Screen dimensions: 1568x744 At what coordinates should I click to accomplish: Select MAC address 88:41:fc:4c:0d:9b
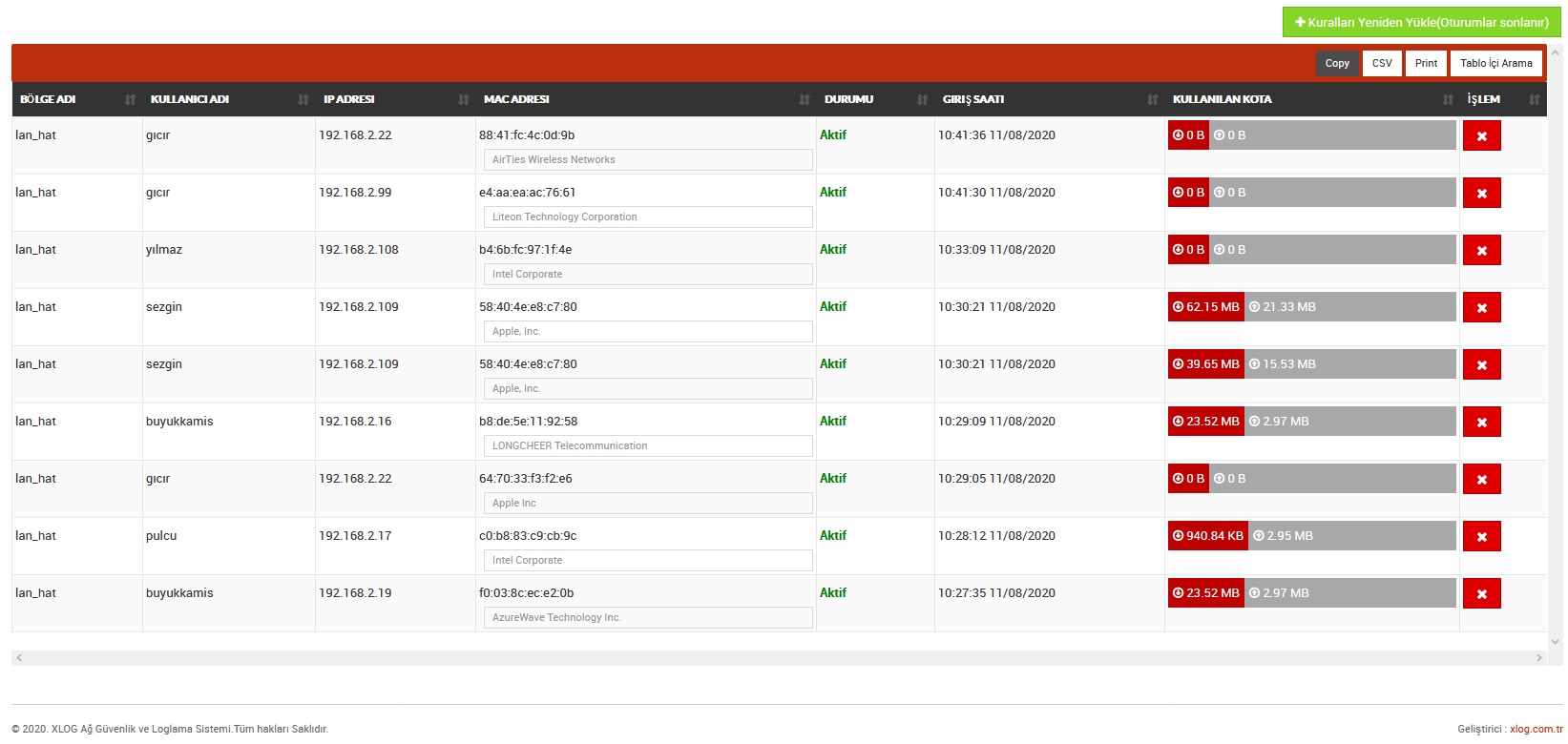(x=527, y=135)
